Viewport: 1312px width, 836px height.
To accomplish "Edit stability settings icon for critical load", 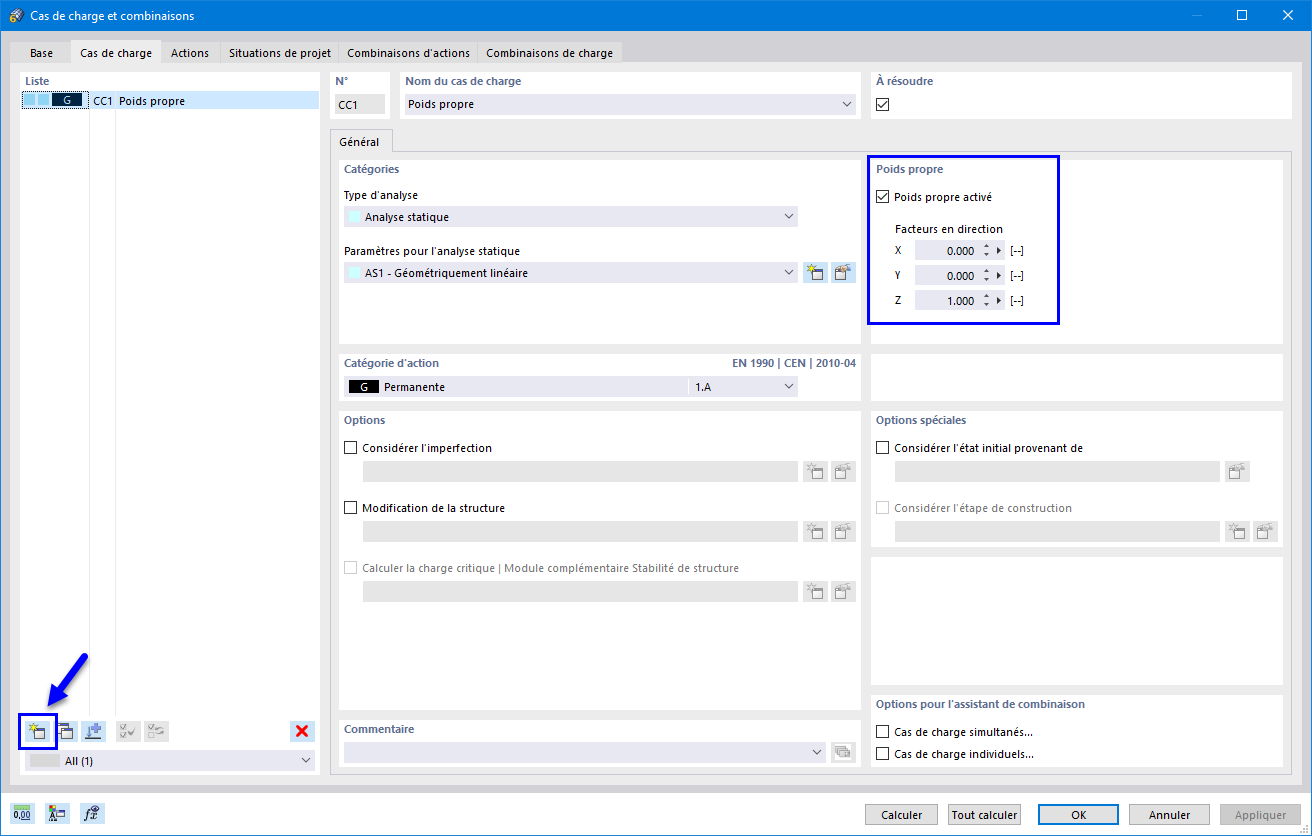I will click(x=844, y=592).
